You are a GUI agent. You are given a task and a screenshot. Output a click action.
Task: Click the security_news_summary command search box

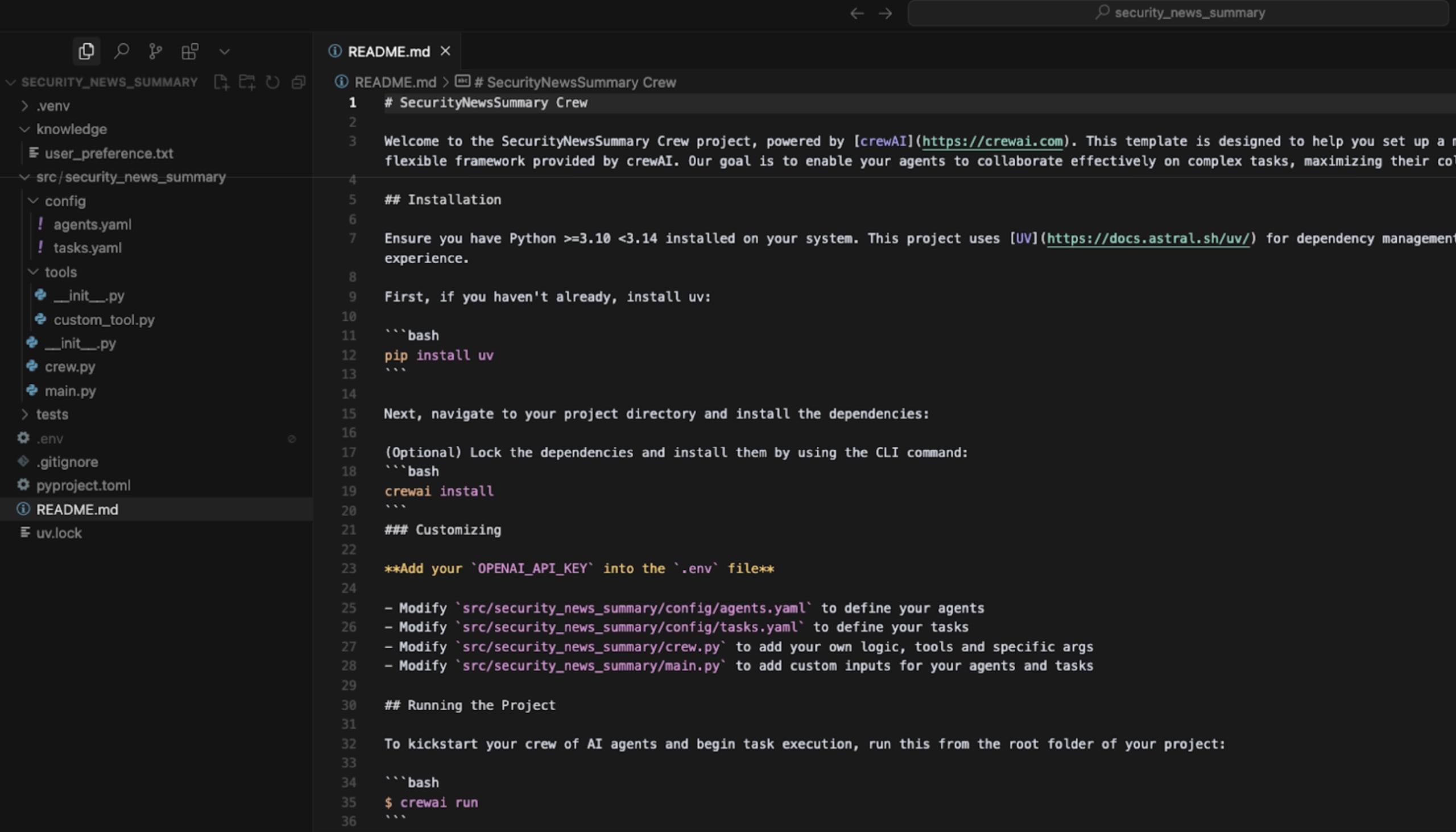tap(1178, 13)
